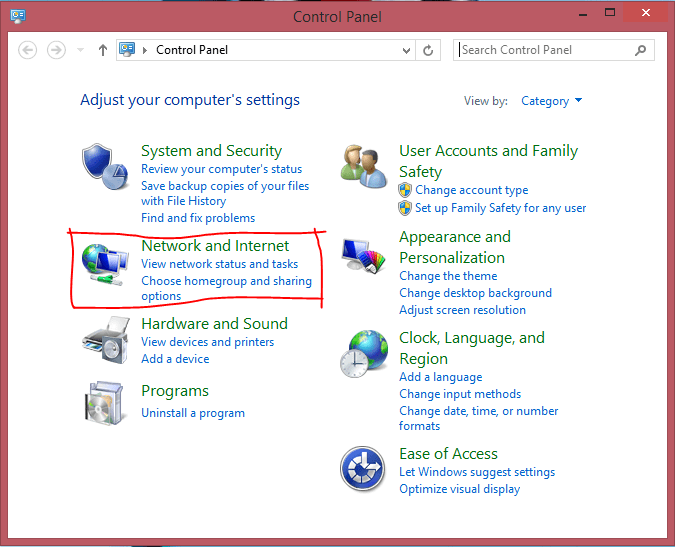
Task: Click Add a language link
Action: coord(440,377)
